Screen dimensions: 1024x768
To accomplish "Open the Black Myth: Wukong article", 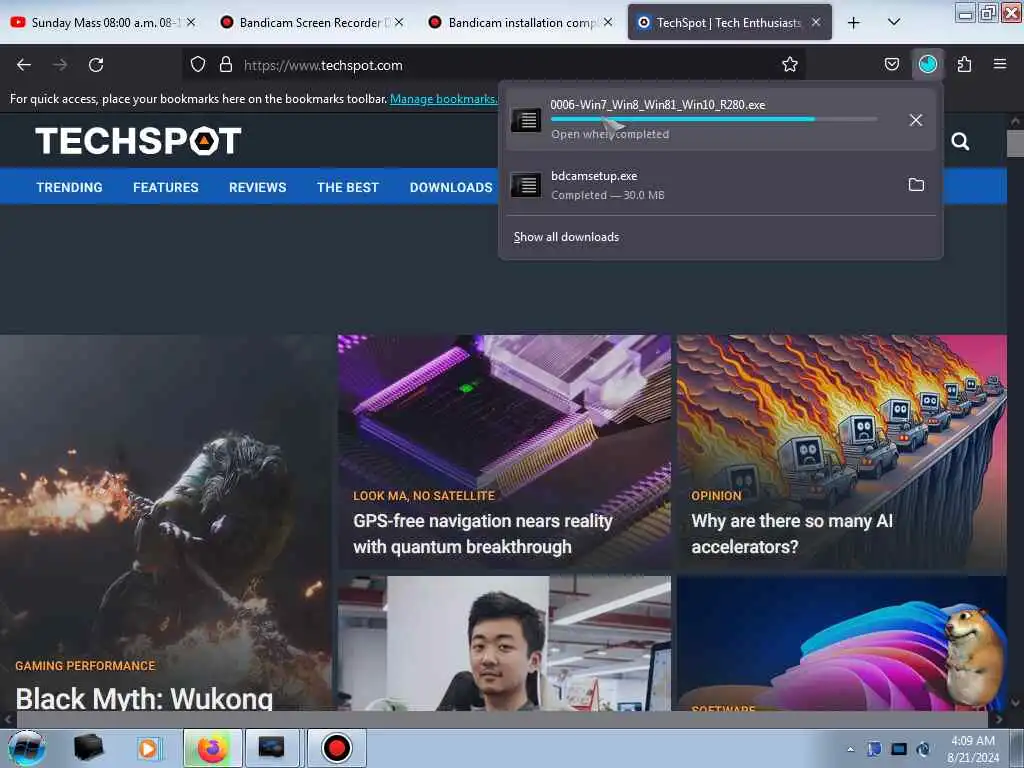I will [x=144, y=698].
